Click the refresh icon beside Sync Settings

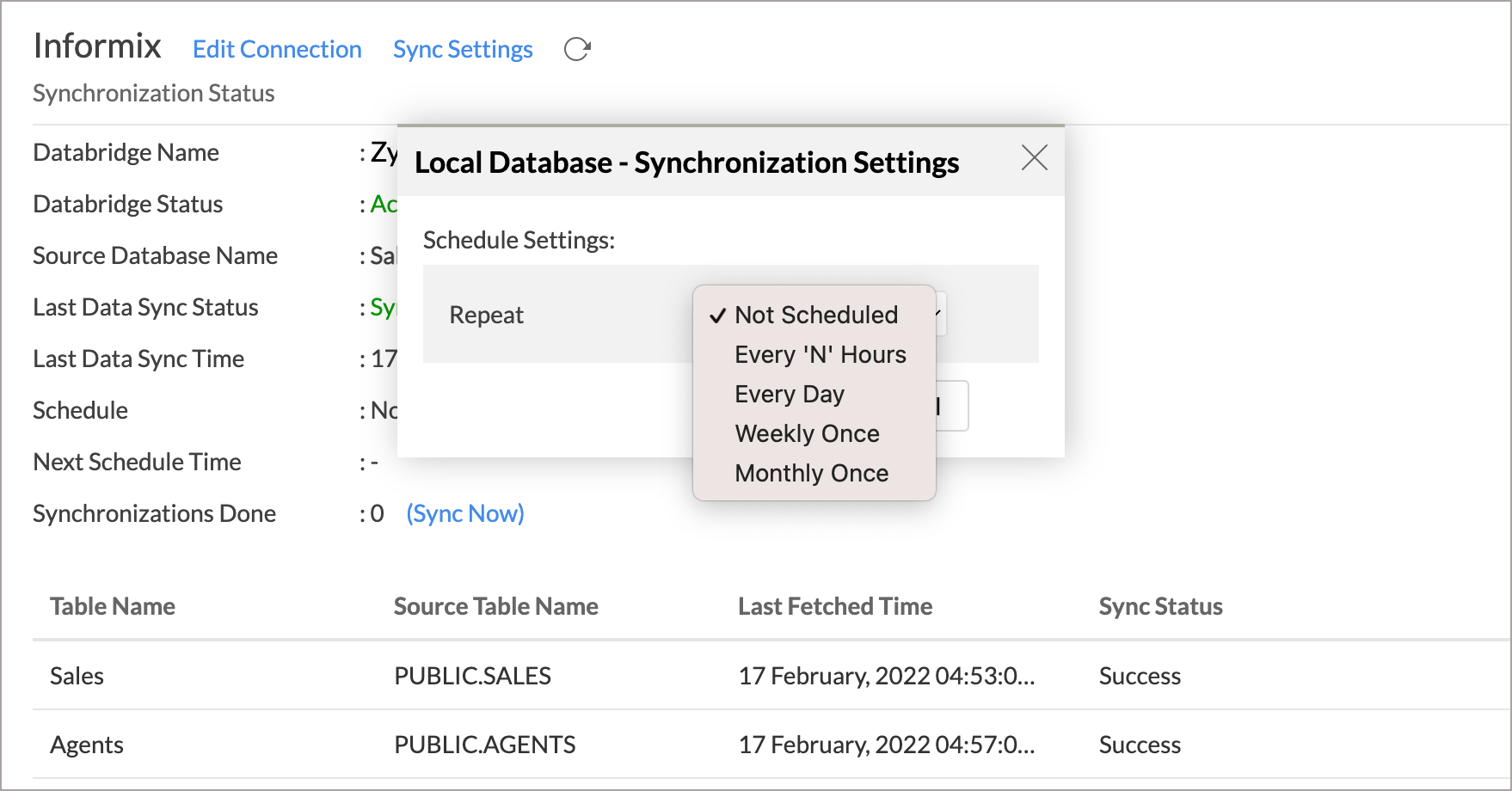(576, 49)
